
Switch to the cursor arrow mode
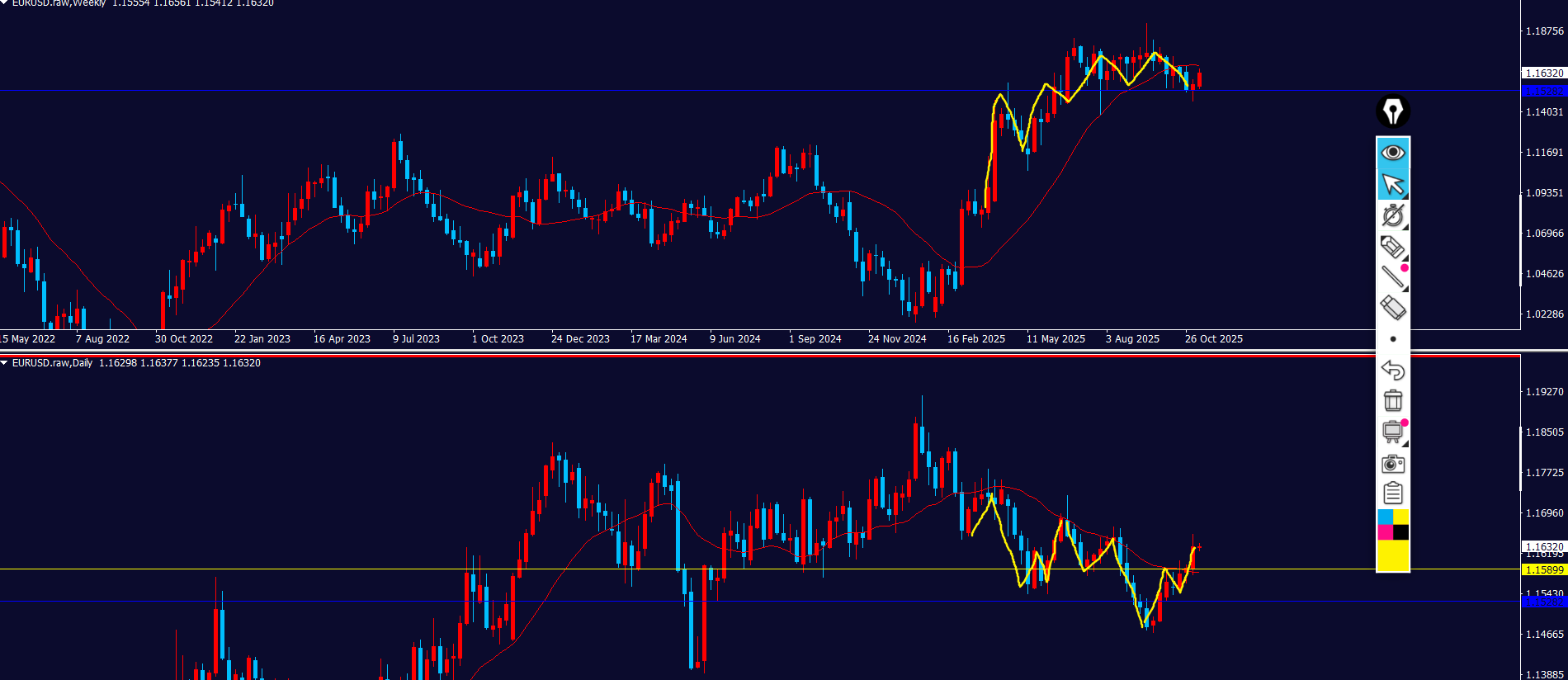(x=1393, y=184)
